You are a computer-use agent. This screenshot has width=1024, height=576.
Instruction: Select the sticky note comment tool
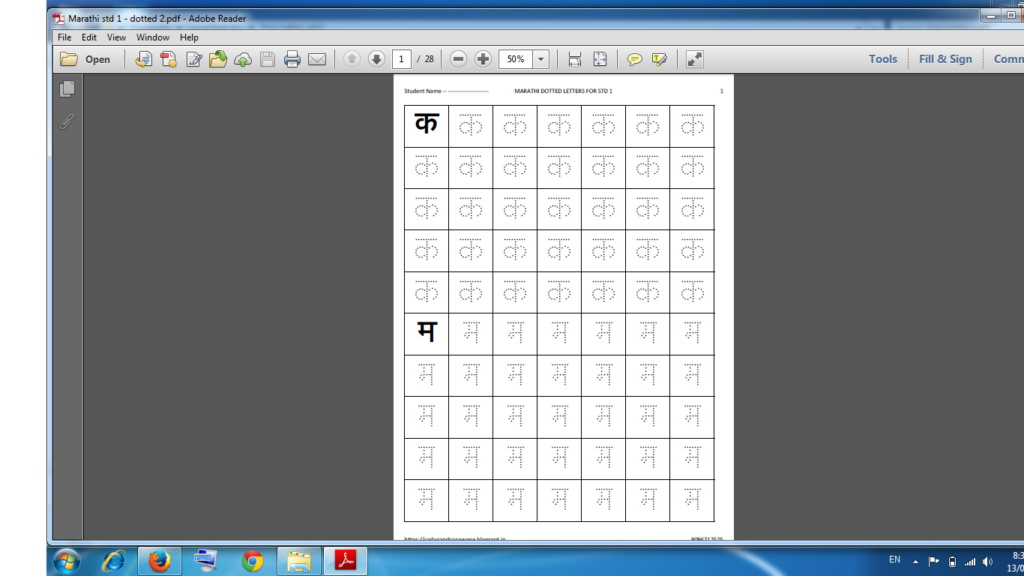637,59
